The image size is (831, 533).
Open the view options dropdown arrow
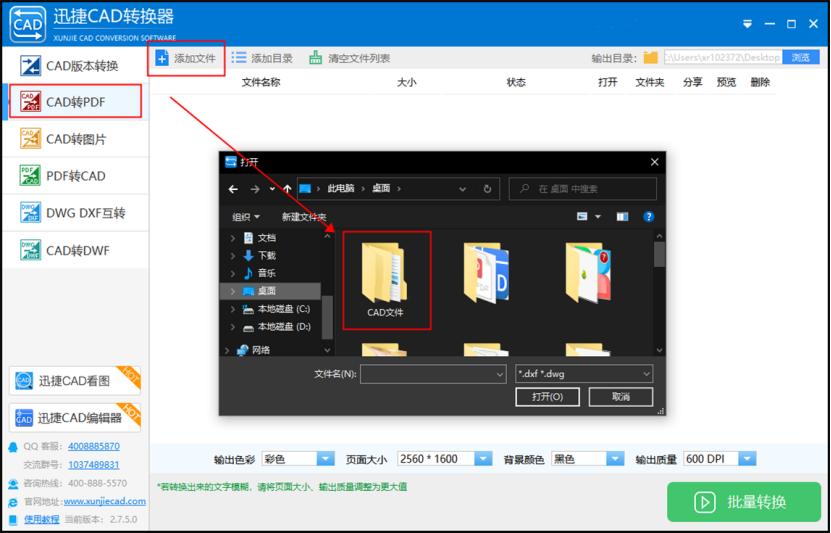click(x=598, y=217)
